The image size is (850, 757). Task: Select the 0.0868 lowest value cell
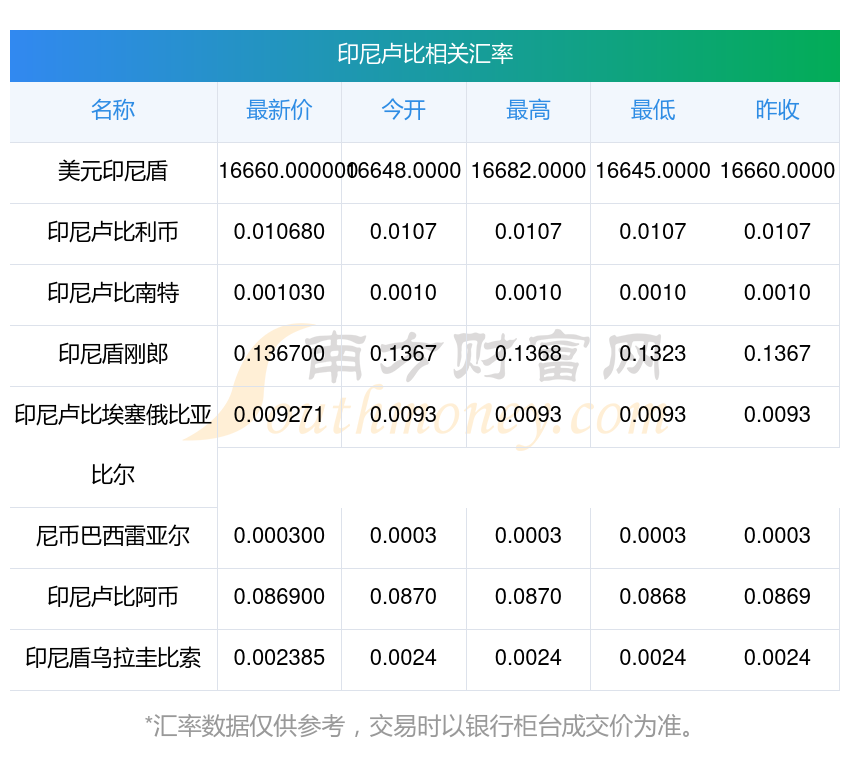tap(652, 597)
